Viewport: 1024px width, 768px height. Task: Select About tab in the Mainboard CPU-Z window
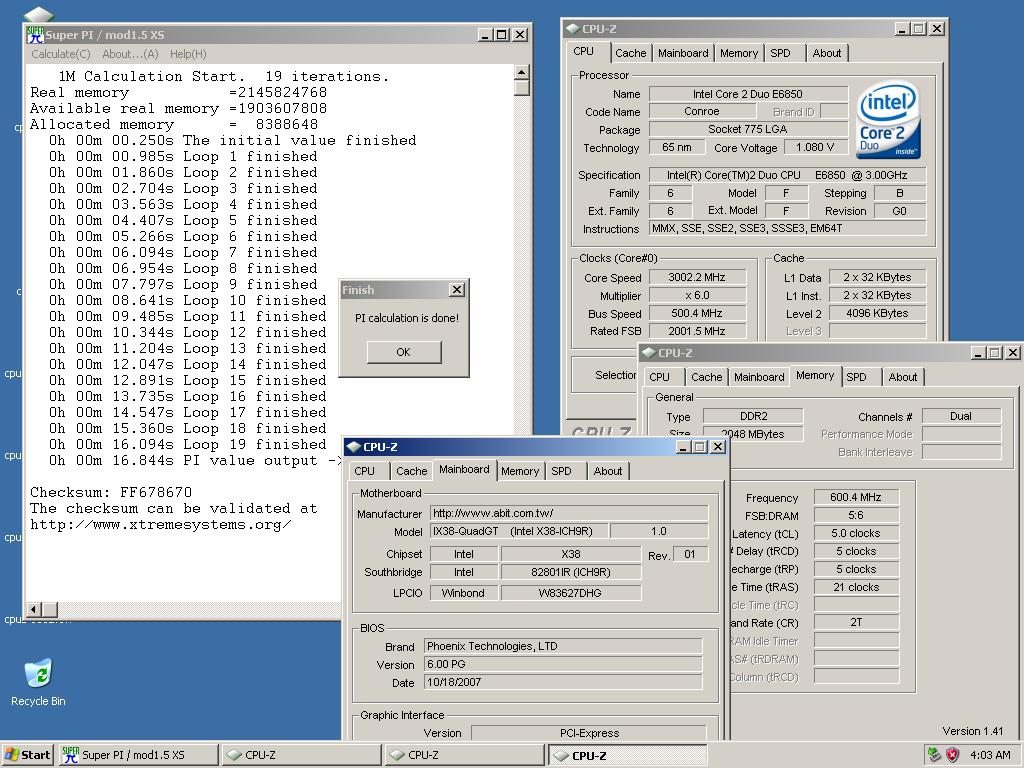607,471
